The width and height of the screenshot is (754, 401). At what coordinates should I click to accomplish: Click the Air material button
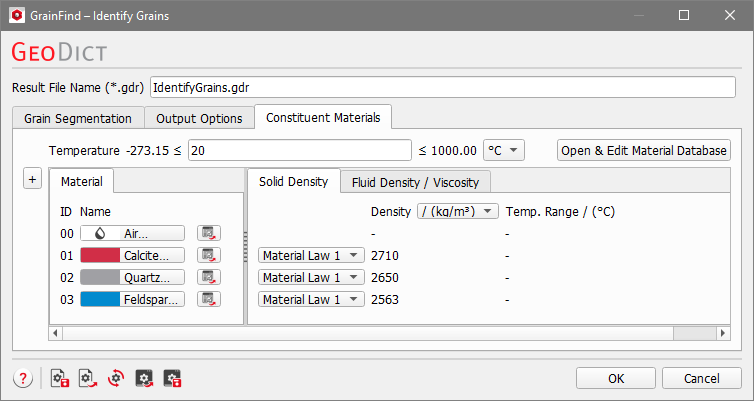click(132, 233)
